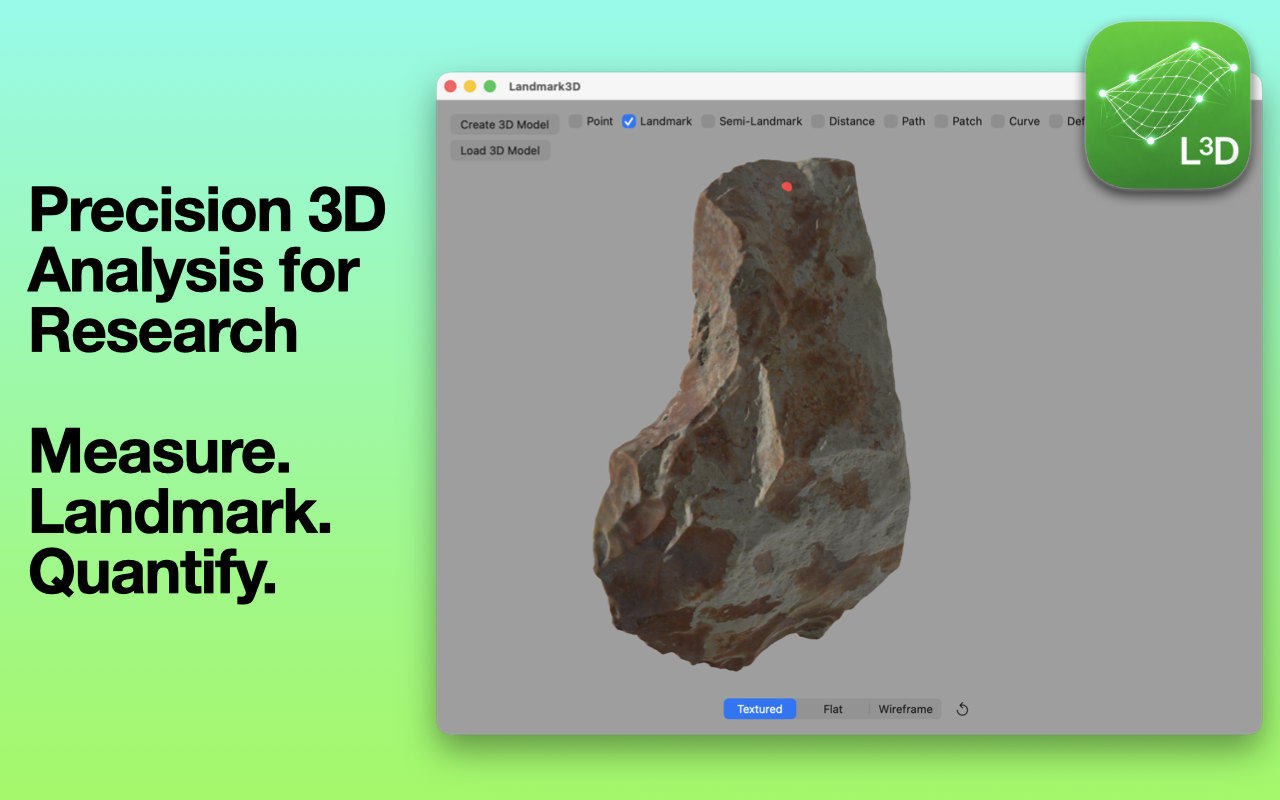
Task: Select the red landmark dot on the model
Action: point(787,186)
